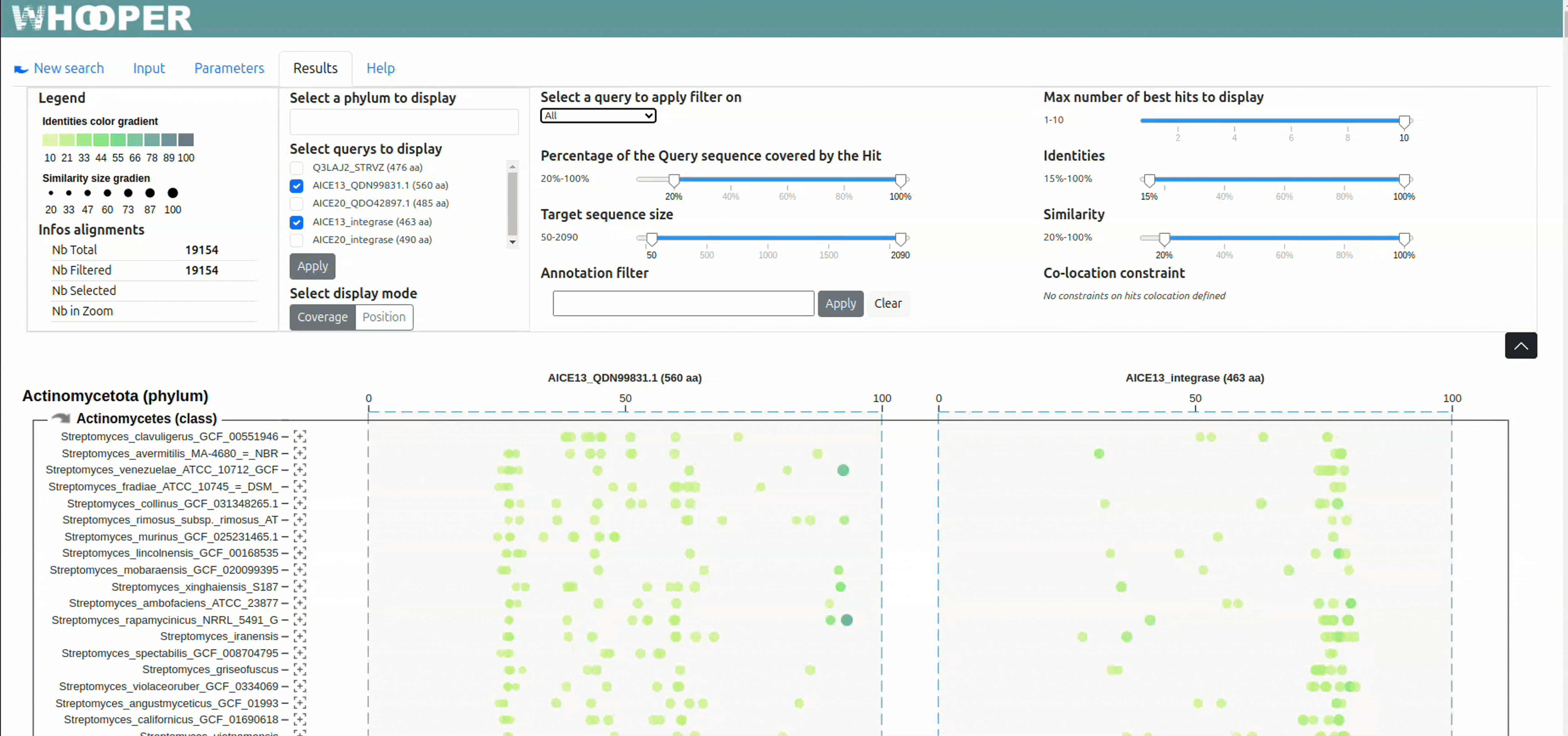Uncheck AICE13_QDN99831.1 query checkbox
The width and height of the screenshot is (1568, 736).
click(x=296, y=186)
